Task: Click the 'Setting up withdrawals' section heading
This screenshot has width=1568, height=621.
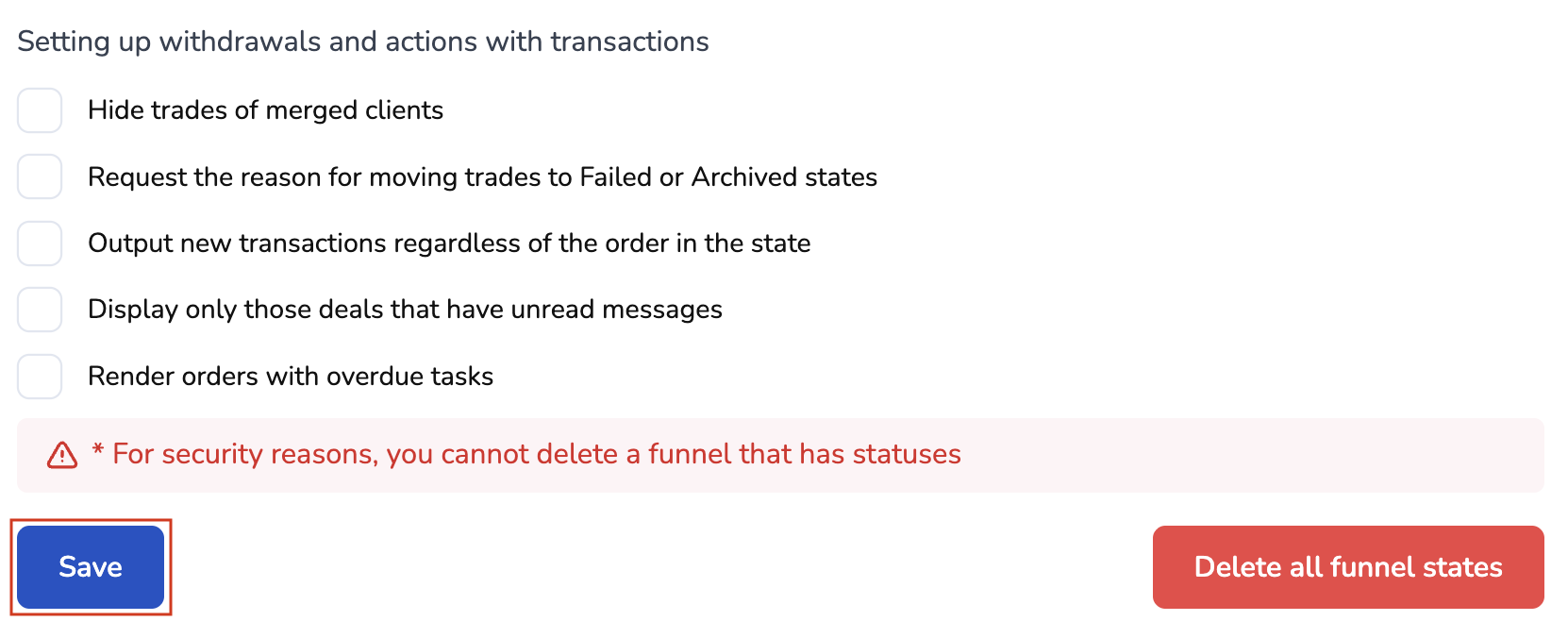Action: point(362,42)
